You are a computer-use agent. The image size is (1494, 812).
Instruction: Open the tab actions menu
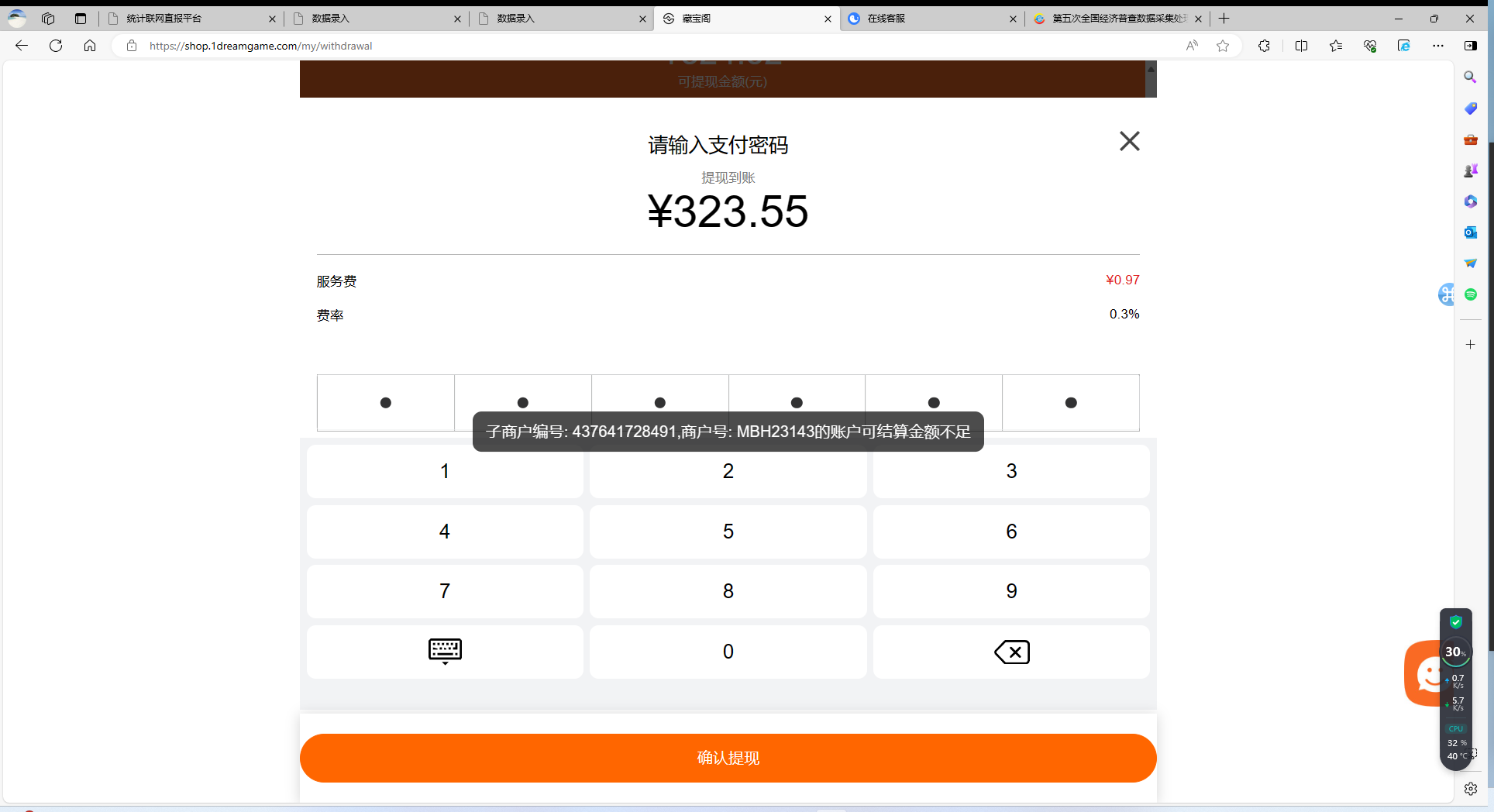81,19
